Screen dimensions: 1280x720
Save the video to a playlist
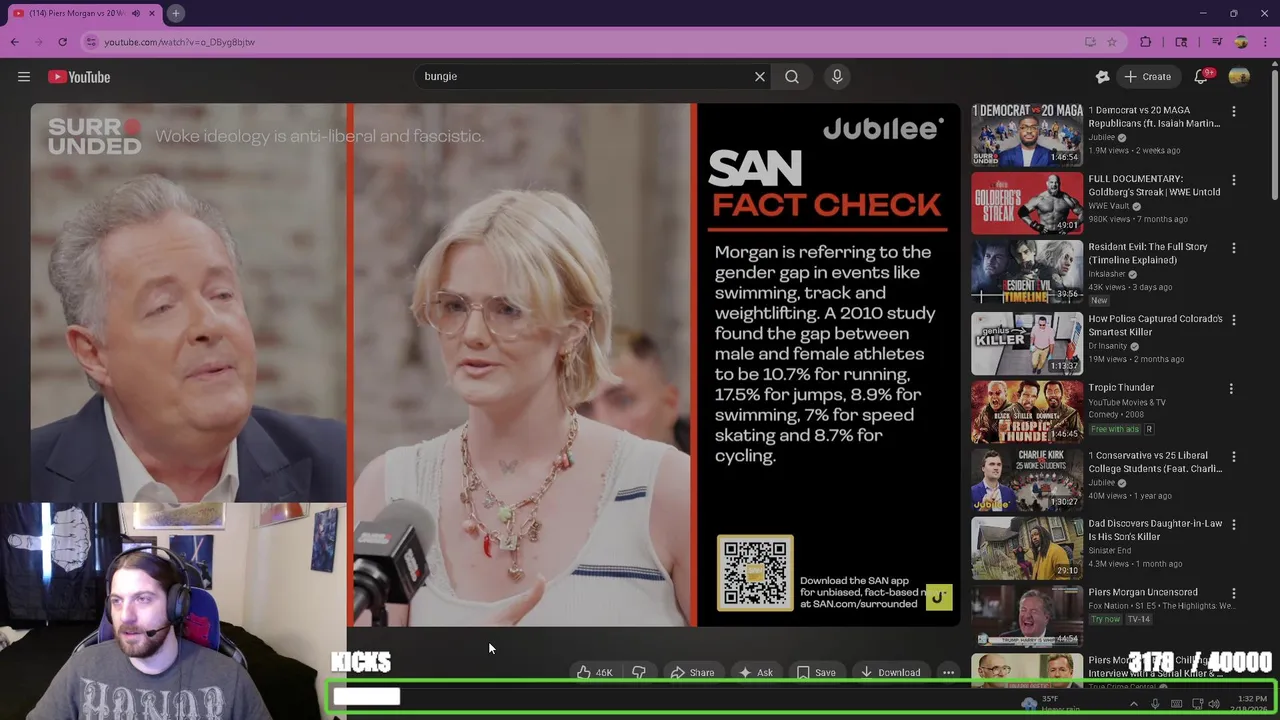click(815, 673)
